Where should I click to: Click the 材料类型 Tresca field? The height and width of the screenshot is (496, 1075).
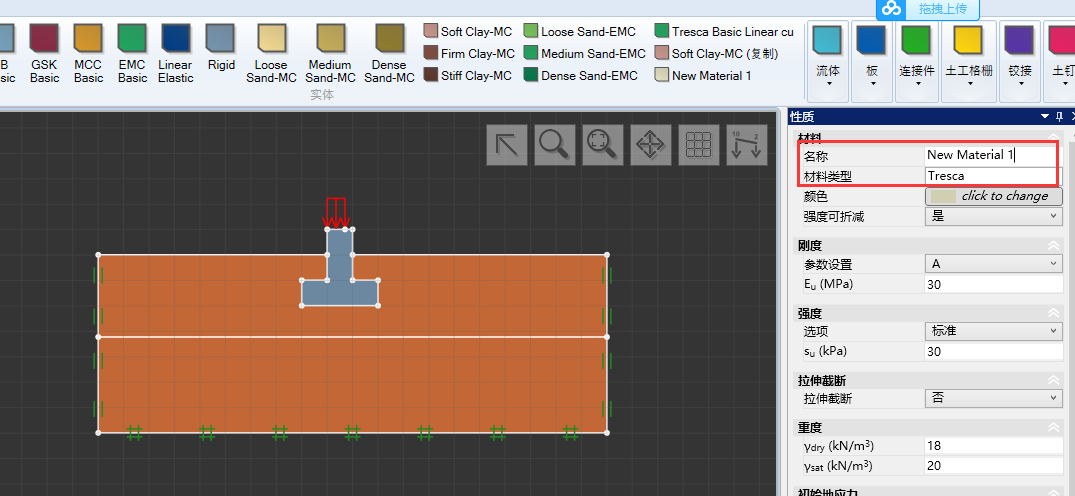tap(991, 176)
